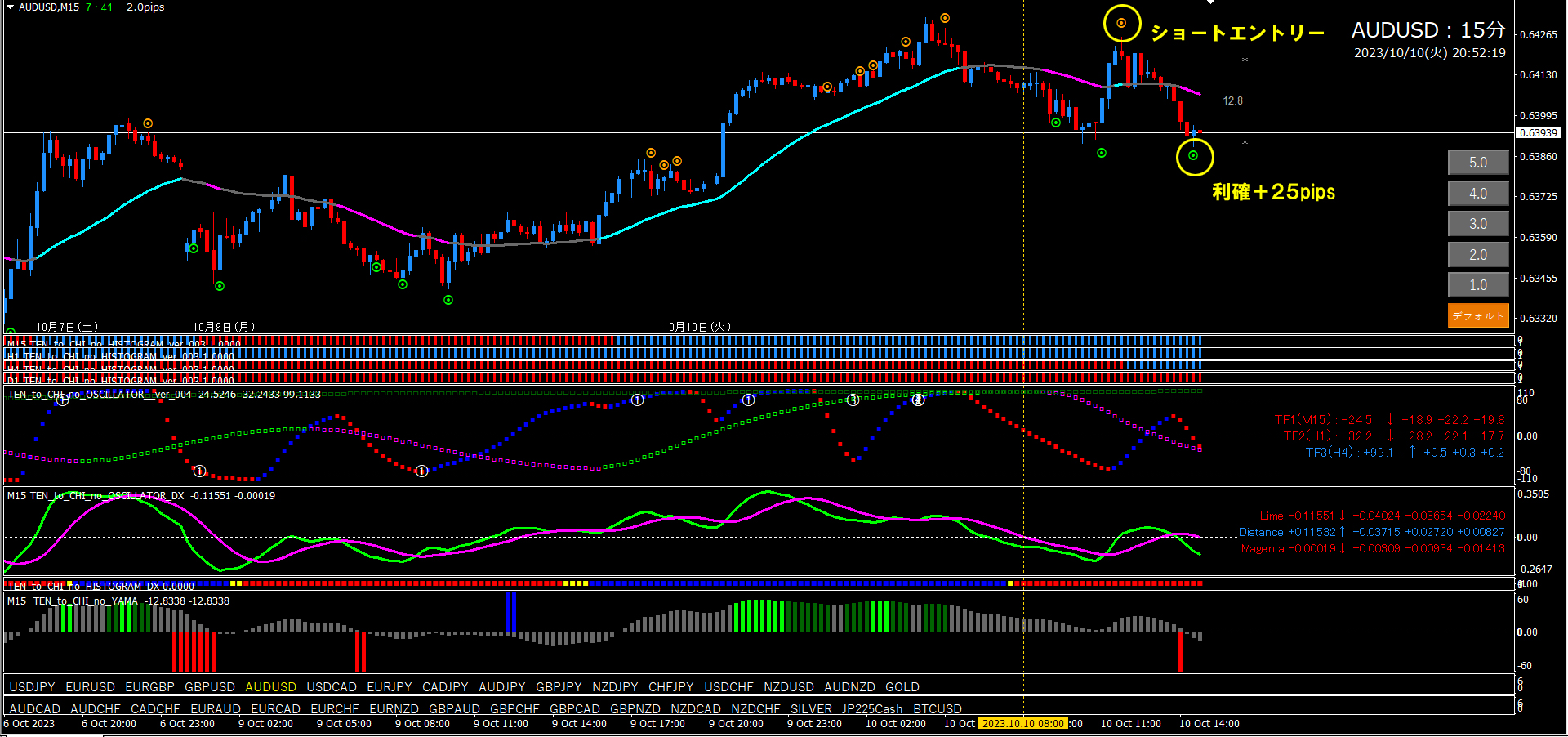Screen dimensions: 1568x737
Task: Click the ショートエントリー annotation text
Action: [x=1237, y=33]
